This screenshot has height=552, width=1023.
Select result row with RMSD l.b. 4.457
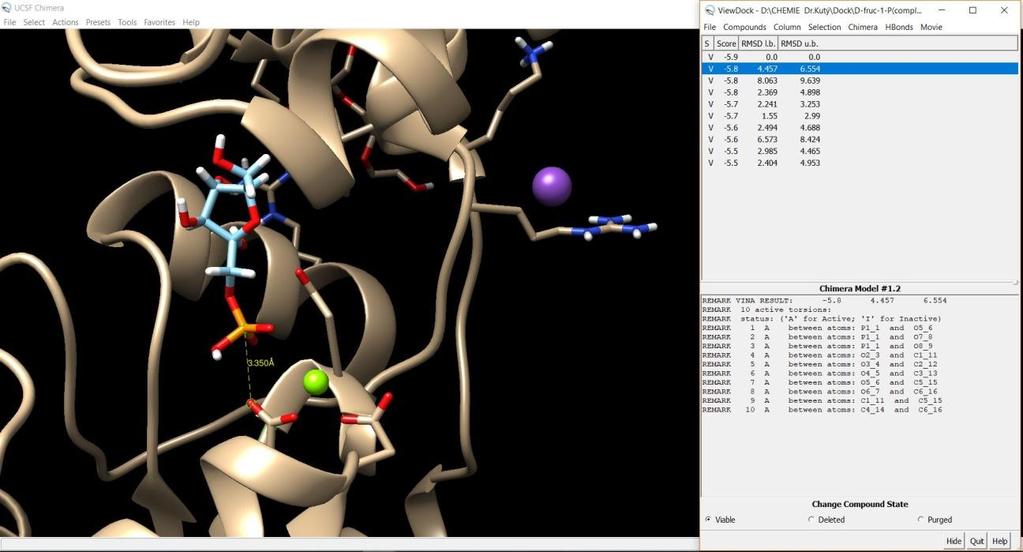(x=859, y=69)
